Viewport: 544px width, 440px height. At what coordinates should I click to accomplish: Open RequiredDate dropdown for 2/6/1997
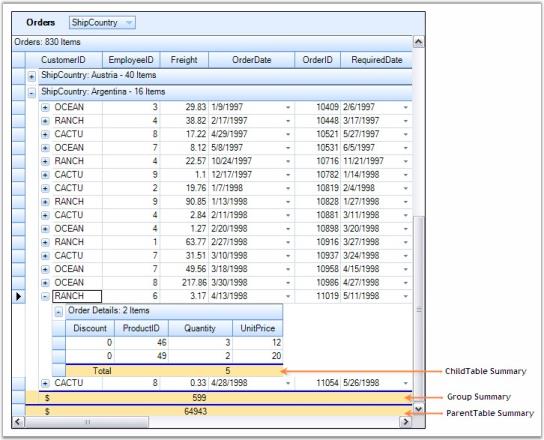pyautogui.click(x=406, y=108)
